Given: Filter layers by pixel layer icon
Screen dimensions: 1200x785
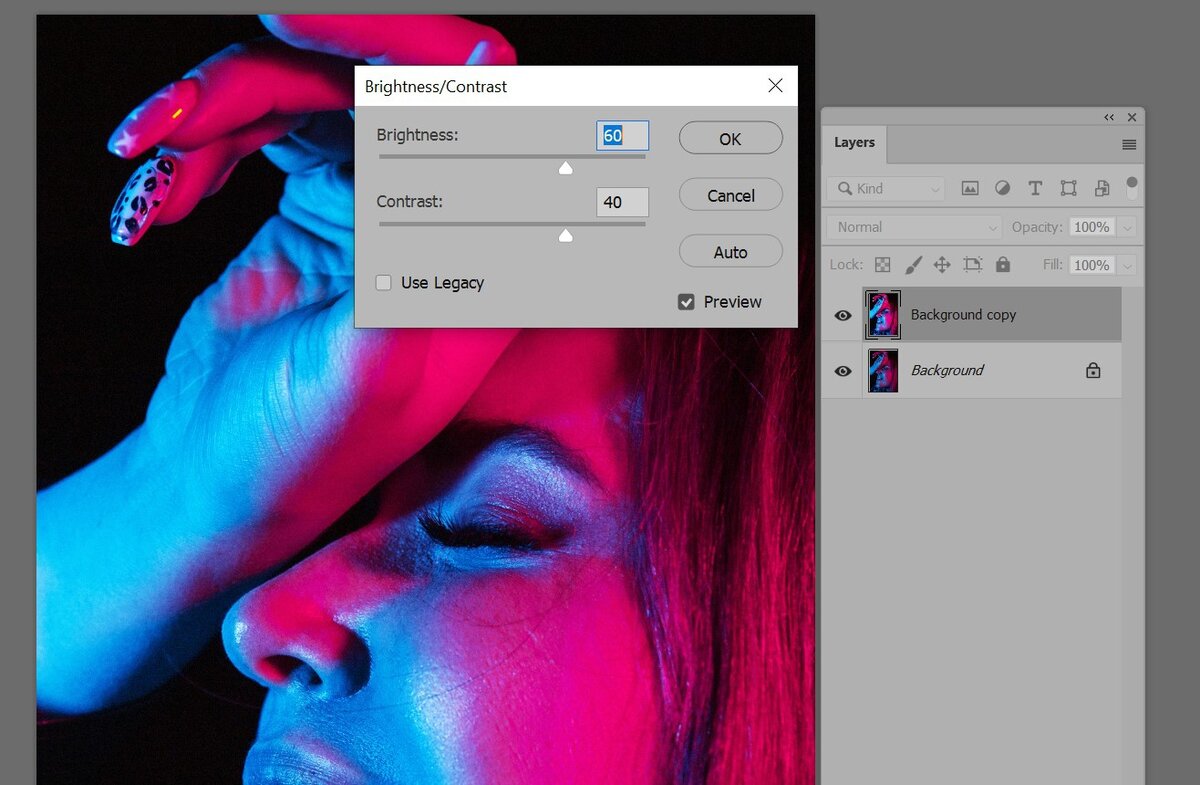Looking at the screenshot, I should [969, 188].
